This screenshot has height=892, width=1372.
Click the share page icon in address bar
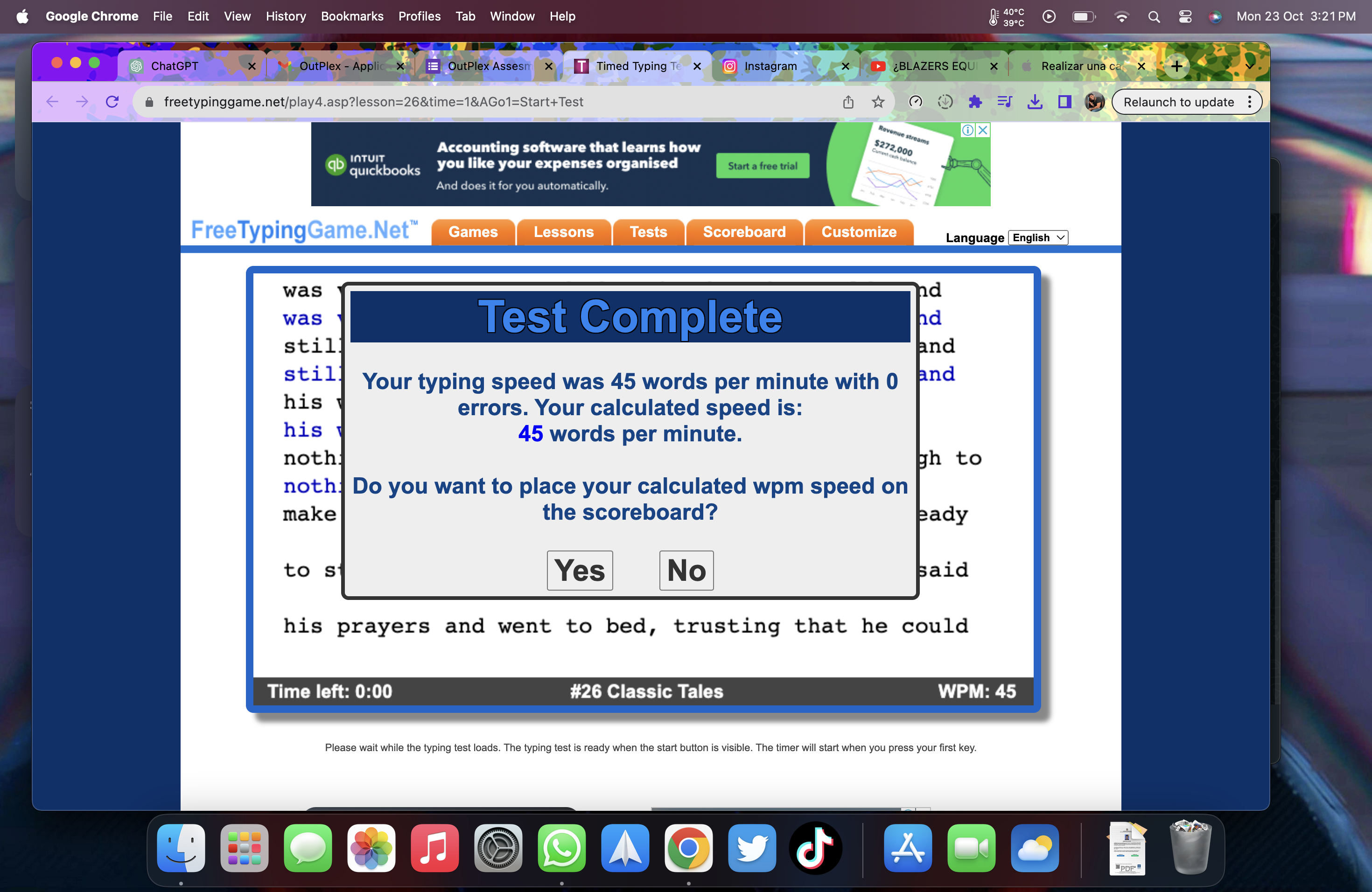point(848,102)
